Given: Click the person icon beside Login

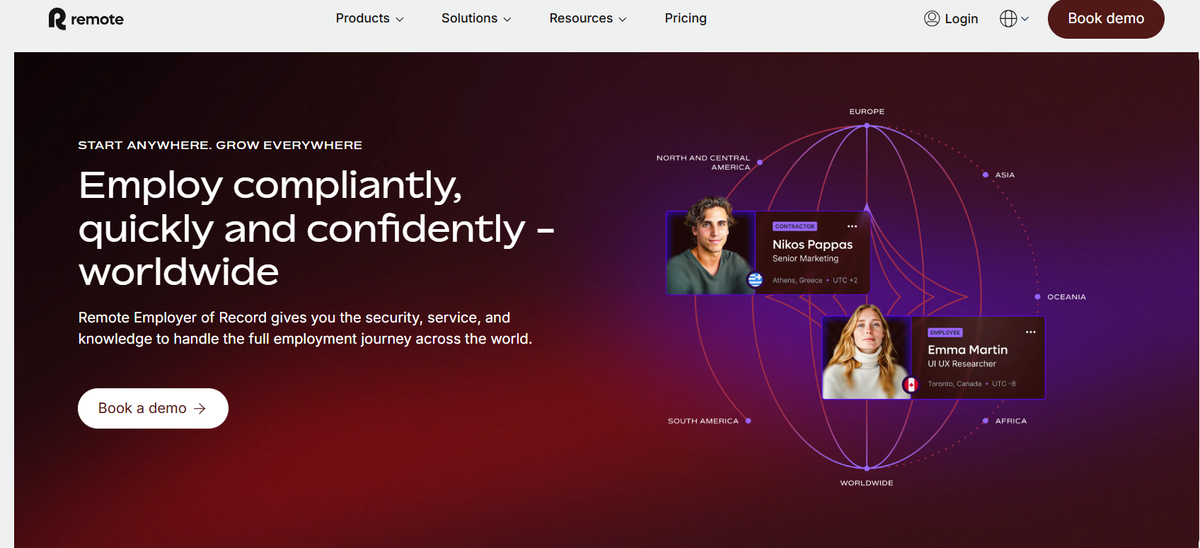Looking at the screenshot, I should click(x=932, y=18).
